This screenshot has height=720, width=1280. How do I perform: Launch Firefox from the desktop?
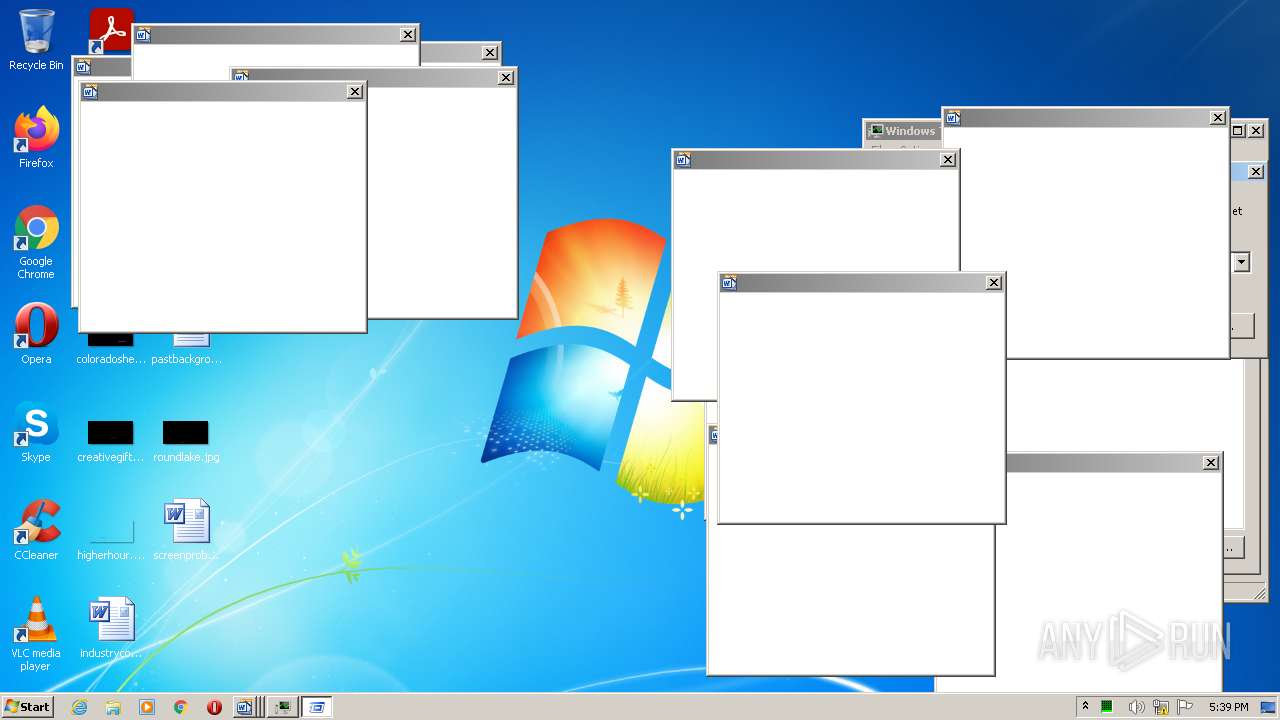pos(36,137)
